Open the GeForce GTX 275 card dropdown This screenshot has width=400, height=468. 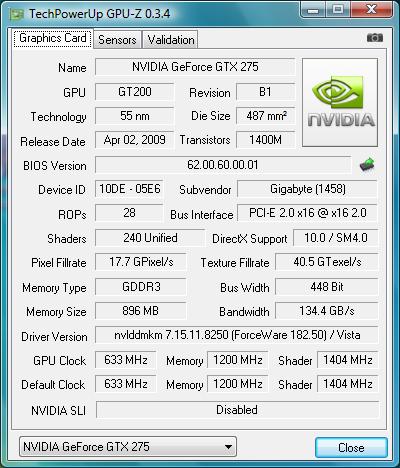tap(128, 447)
